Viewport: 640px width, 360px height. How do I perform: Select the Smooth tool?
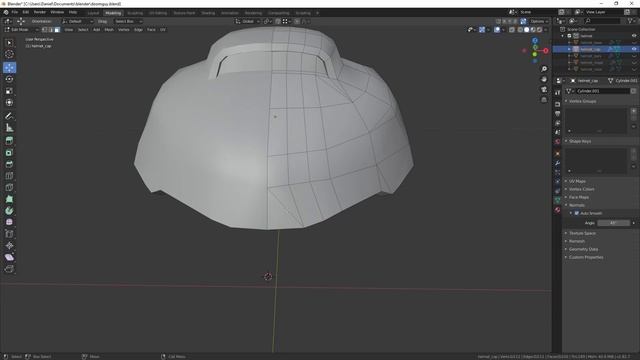click(x=9, y=222)
